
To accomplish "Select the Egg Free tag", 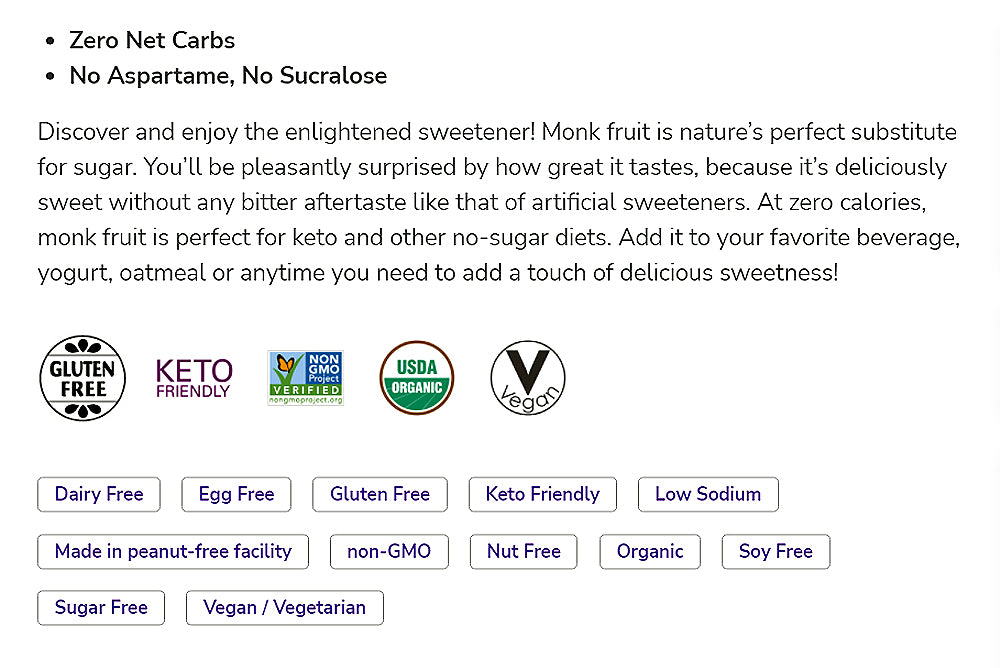I will (236, 494).
